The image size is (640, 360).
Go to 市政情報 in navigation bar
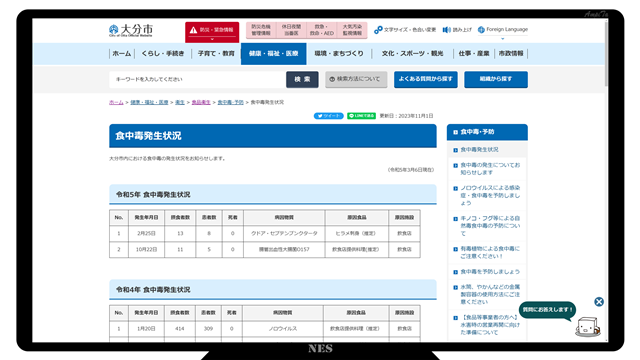tap(511, 53)
